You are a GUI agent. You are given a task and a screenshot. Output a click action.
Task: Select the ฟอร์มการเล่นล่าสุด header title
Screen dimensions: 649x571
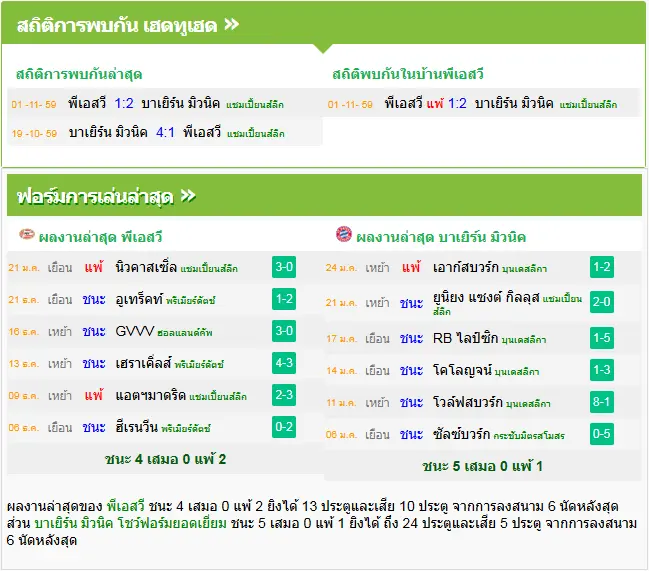point(95,197)
